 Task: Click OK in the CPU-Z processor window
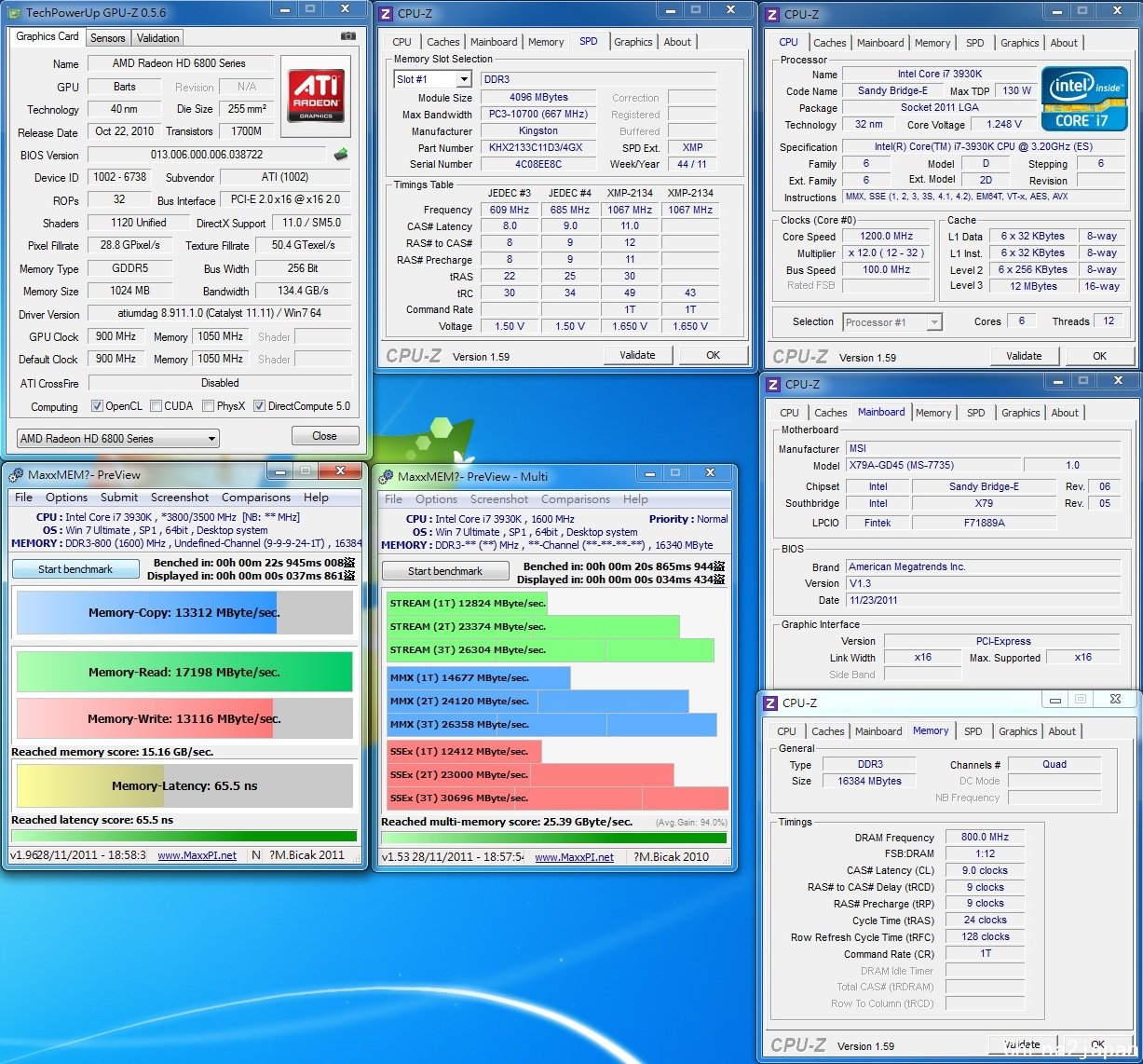coord(1099,356)
